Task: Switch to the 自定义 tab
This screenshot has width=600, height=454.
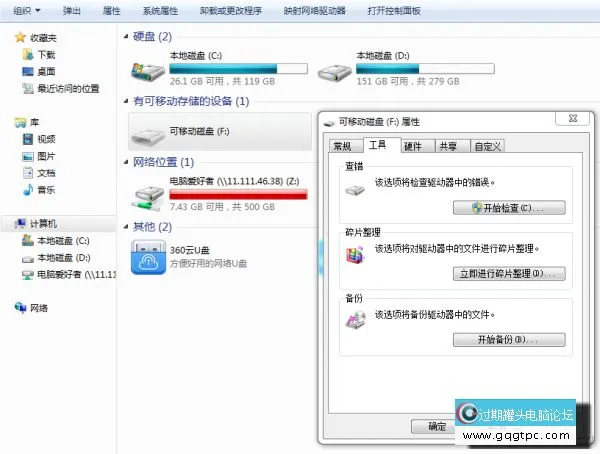Action: click(487, 146)
